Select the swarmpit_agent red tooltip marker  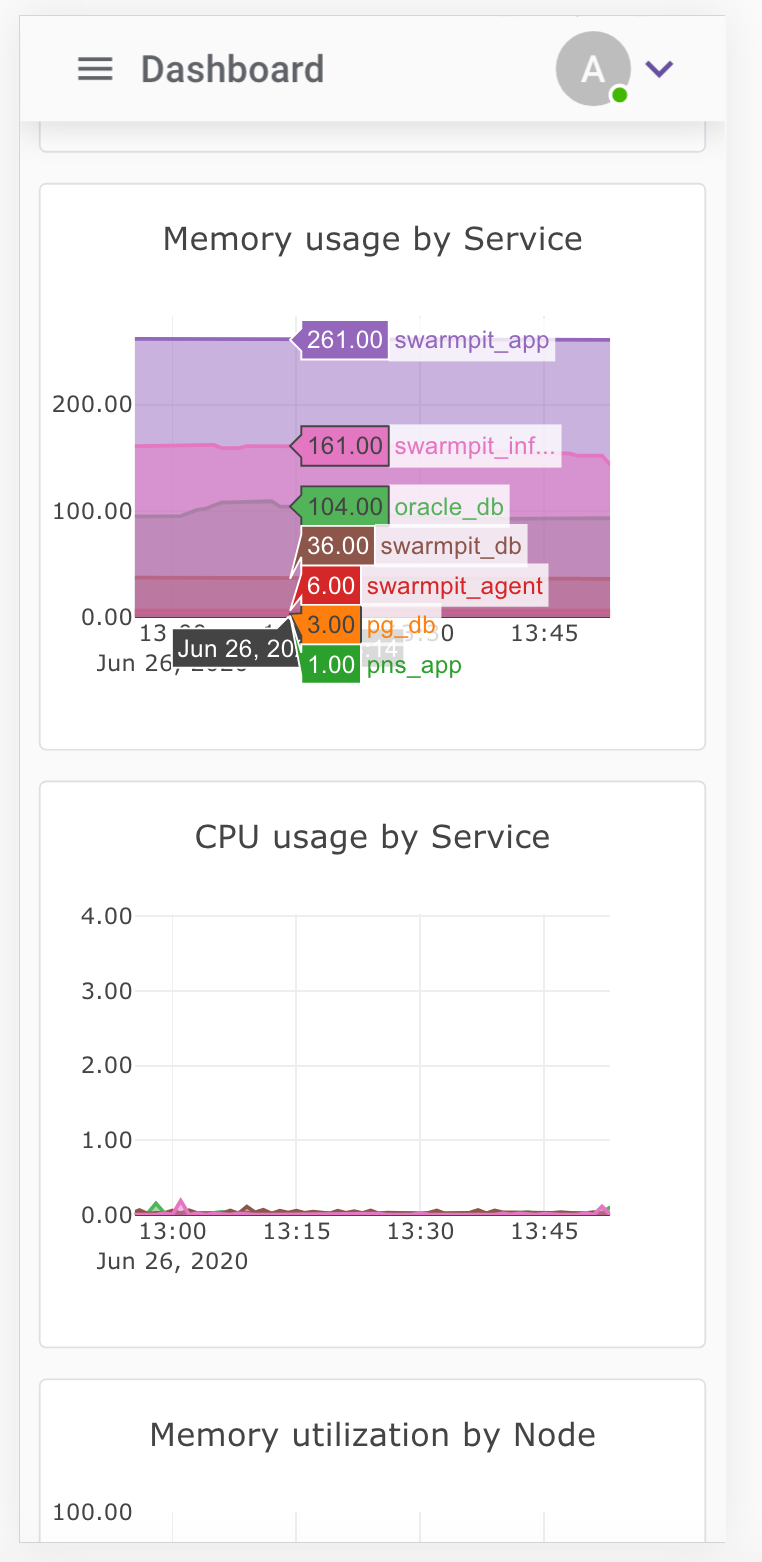[329, 585]
